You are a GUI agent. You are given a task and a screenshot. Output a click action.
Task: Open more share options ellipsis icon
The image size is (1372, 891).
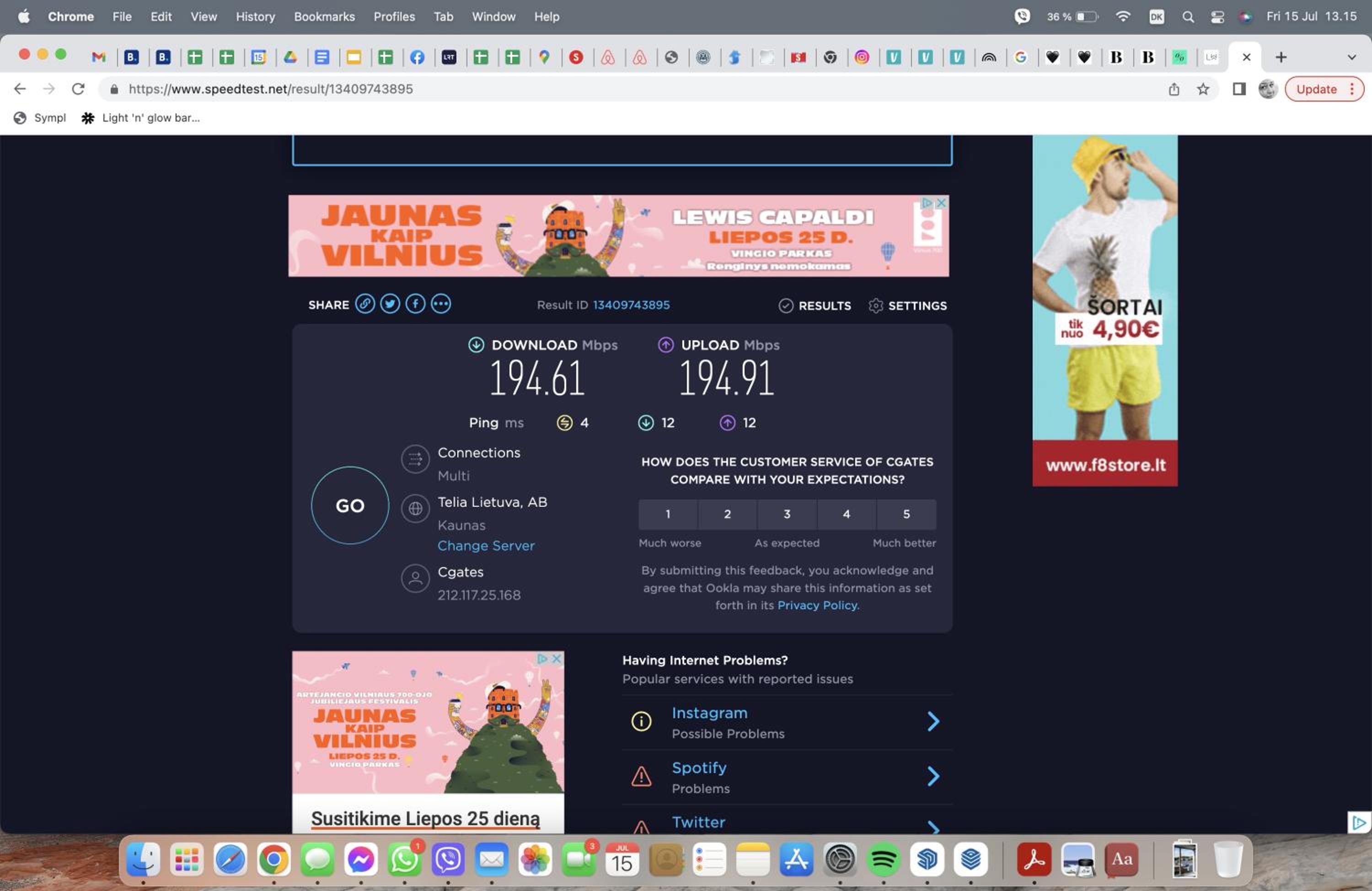[x=441, y=304]
